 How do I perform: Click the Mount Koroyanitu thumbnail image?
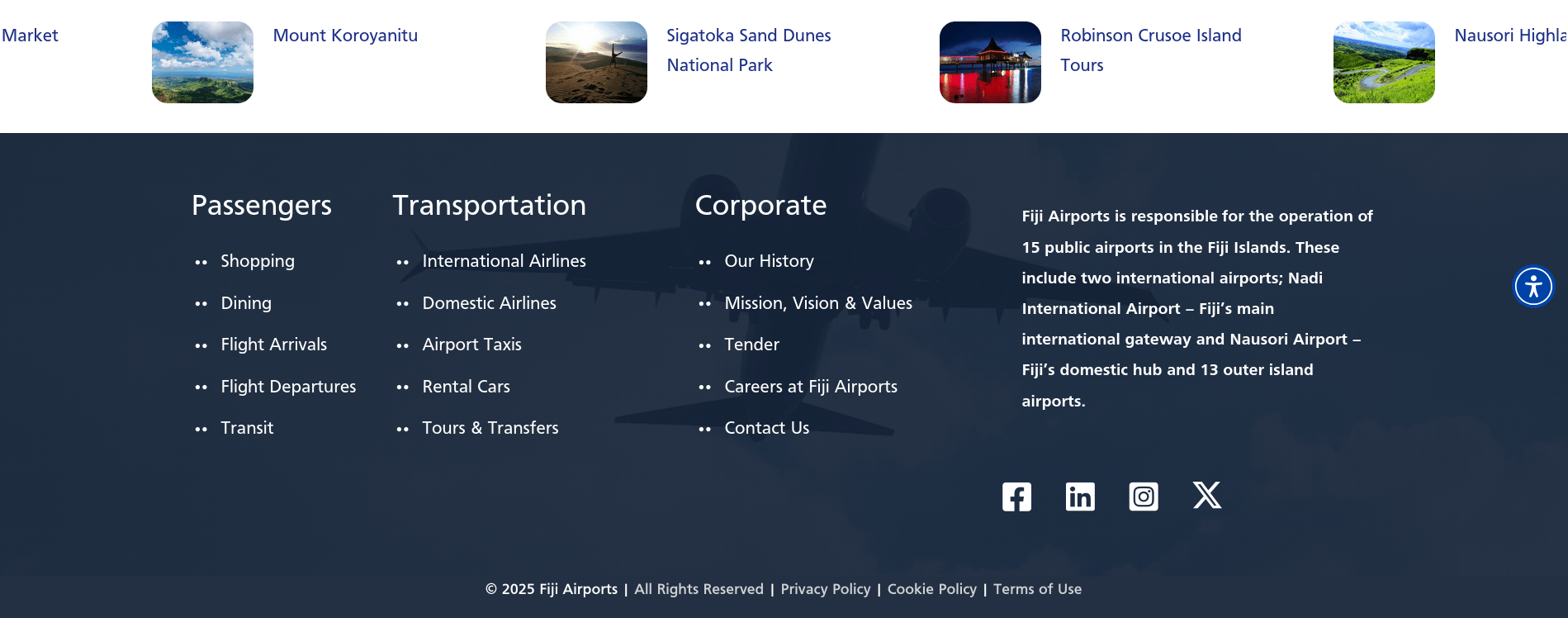pyautogui.click(x=202, y=63)
